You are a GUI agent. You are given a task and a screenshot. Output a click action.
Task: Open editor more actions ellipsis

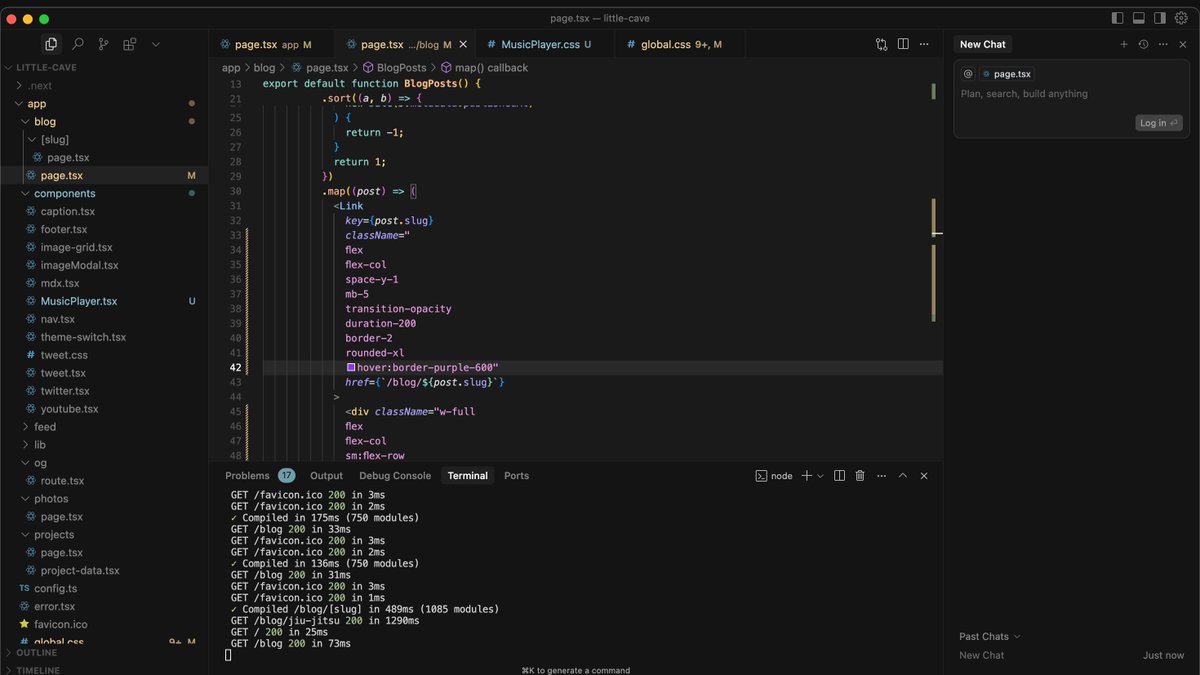point(924,44)
